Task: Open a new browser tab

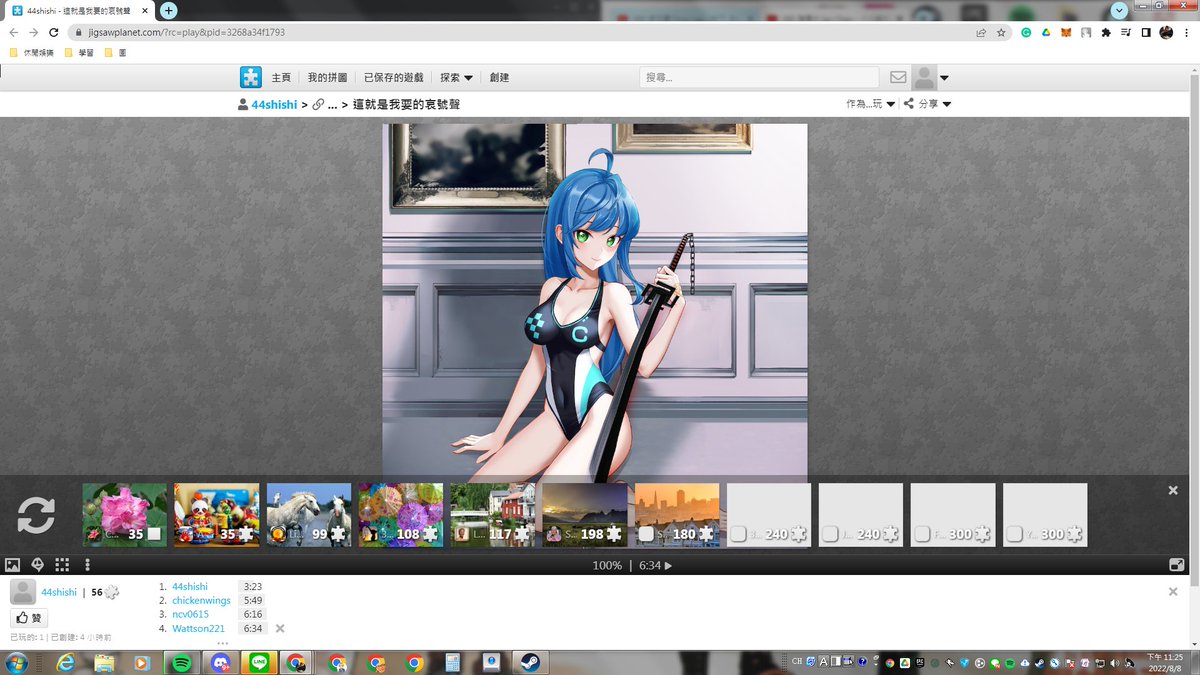Action: click(x=169, y=10)
